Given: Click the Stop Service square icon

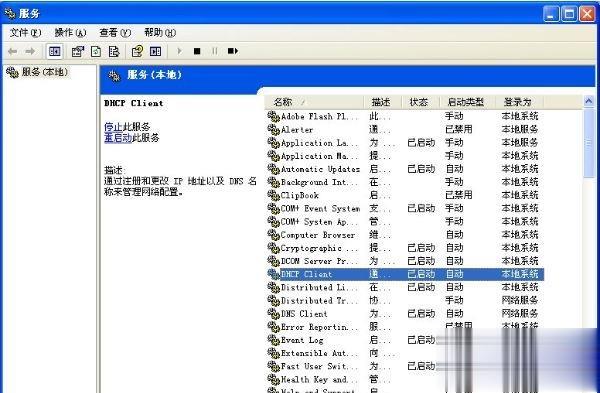Looking at the screenshot, I should coord(197,51).
